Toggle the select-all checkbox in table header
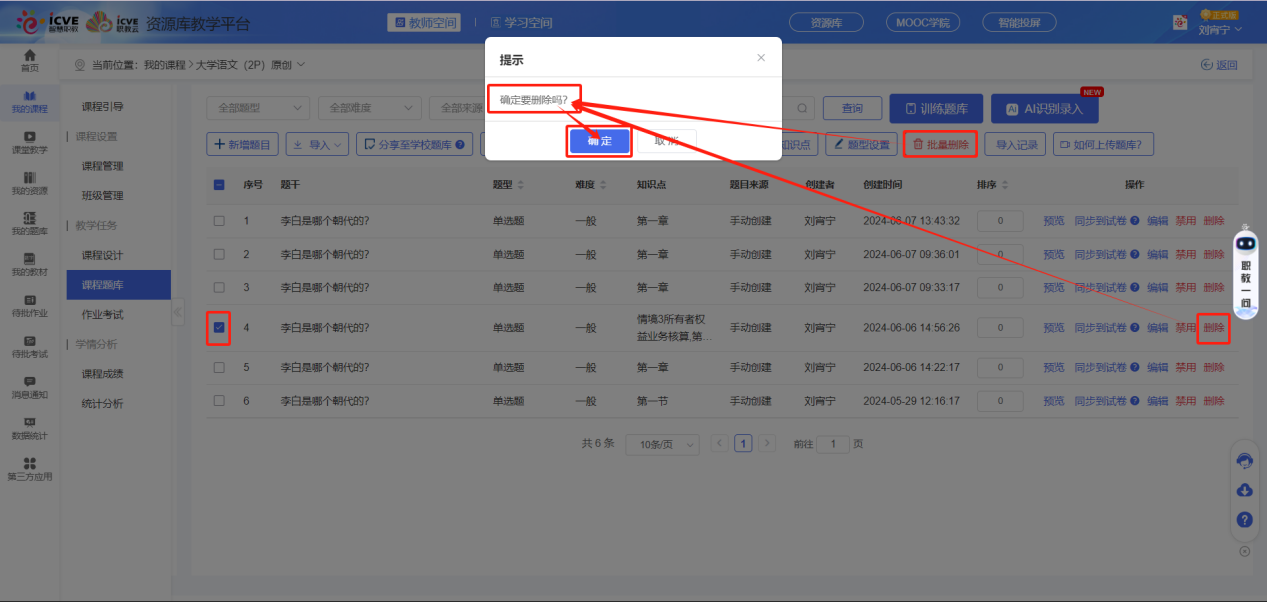 click(219, 185)
